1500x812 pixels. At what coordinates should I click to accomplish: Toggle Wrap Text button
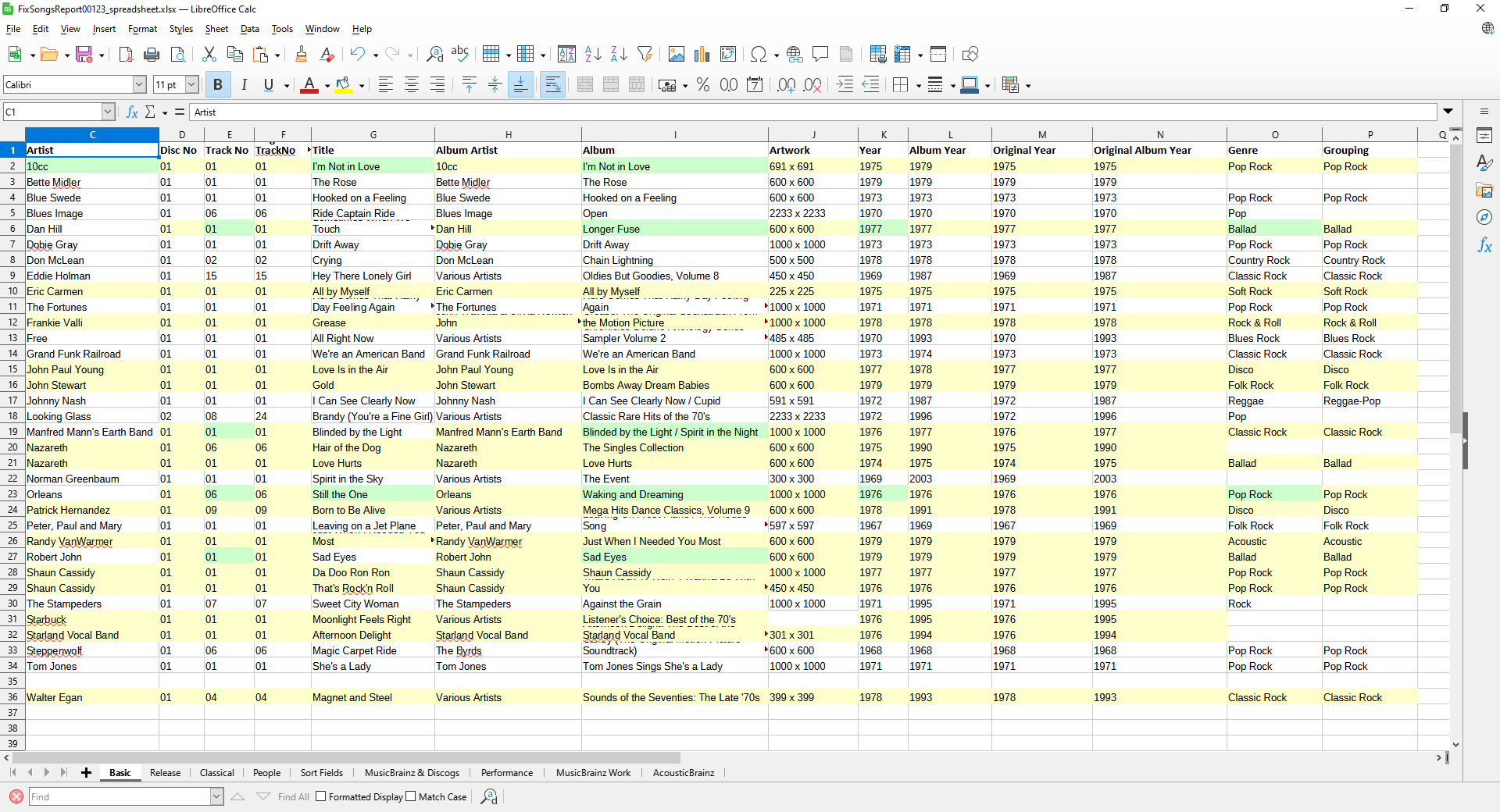point(552,85)
